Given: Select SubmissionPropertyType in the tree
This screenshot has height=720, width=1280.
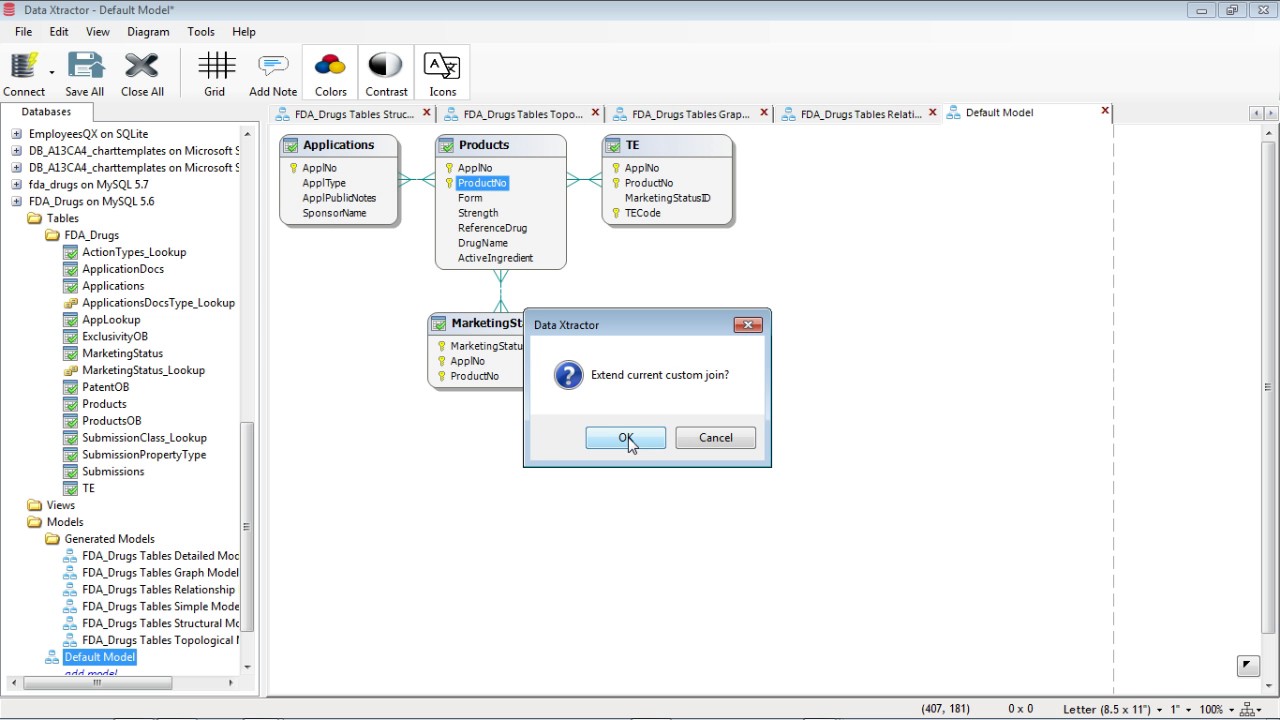Looking at the screenshot, I should [x=144, y=455].
